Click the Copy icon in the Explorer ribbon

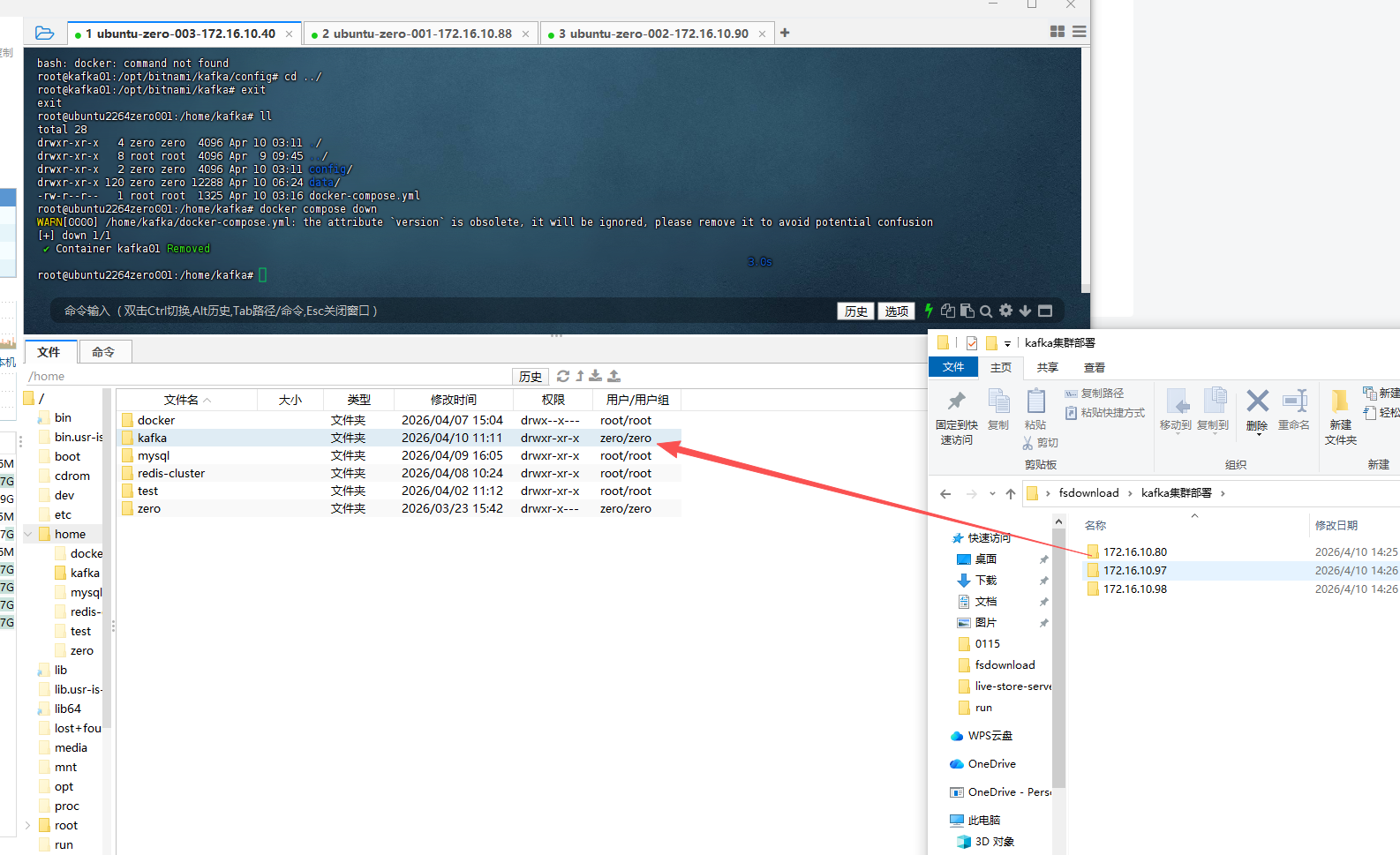998,409
